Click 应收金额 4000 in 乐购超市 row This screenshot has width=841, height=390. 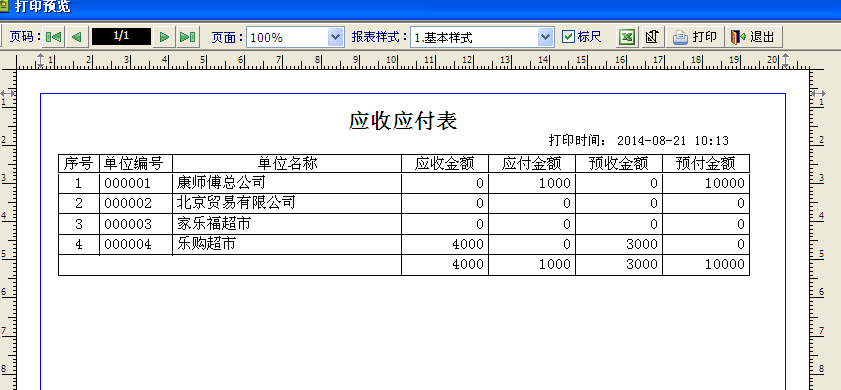point(468,245)
